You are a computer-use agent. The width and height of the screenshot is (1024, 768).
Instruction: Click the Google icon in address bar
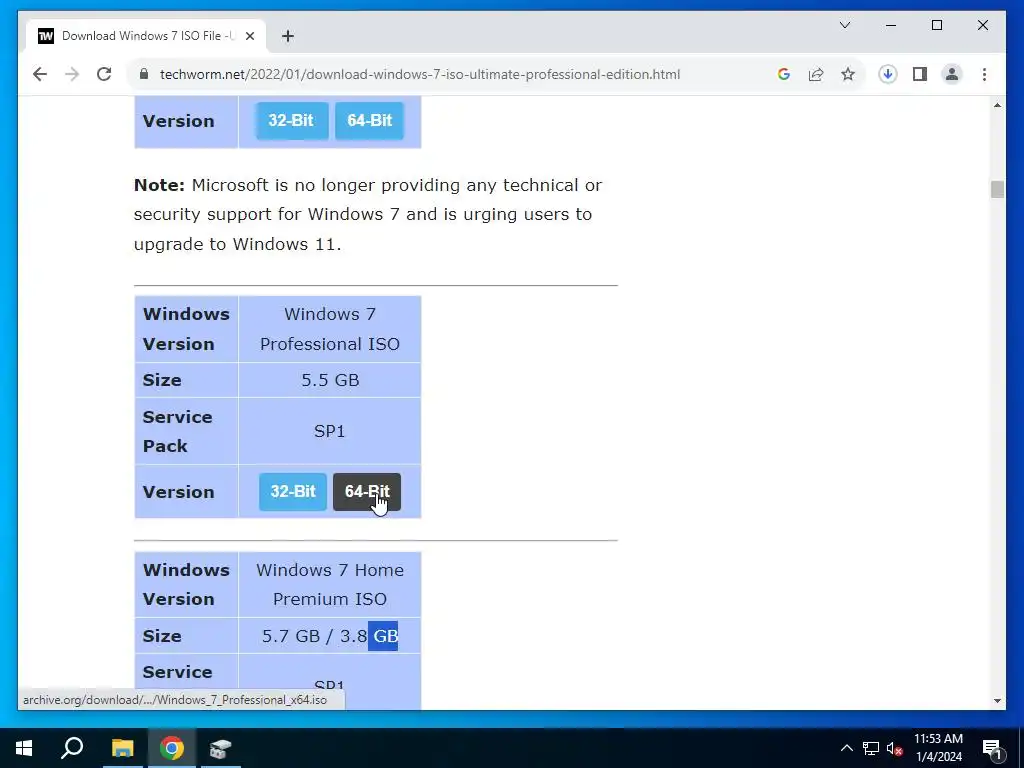[x=784, y=74]
